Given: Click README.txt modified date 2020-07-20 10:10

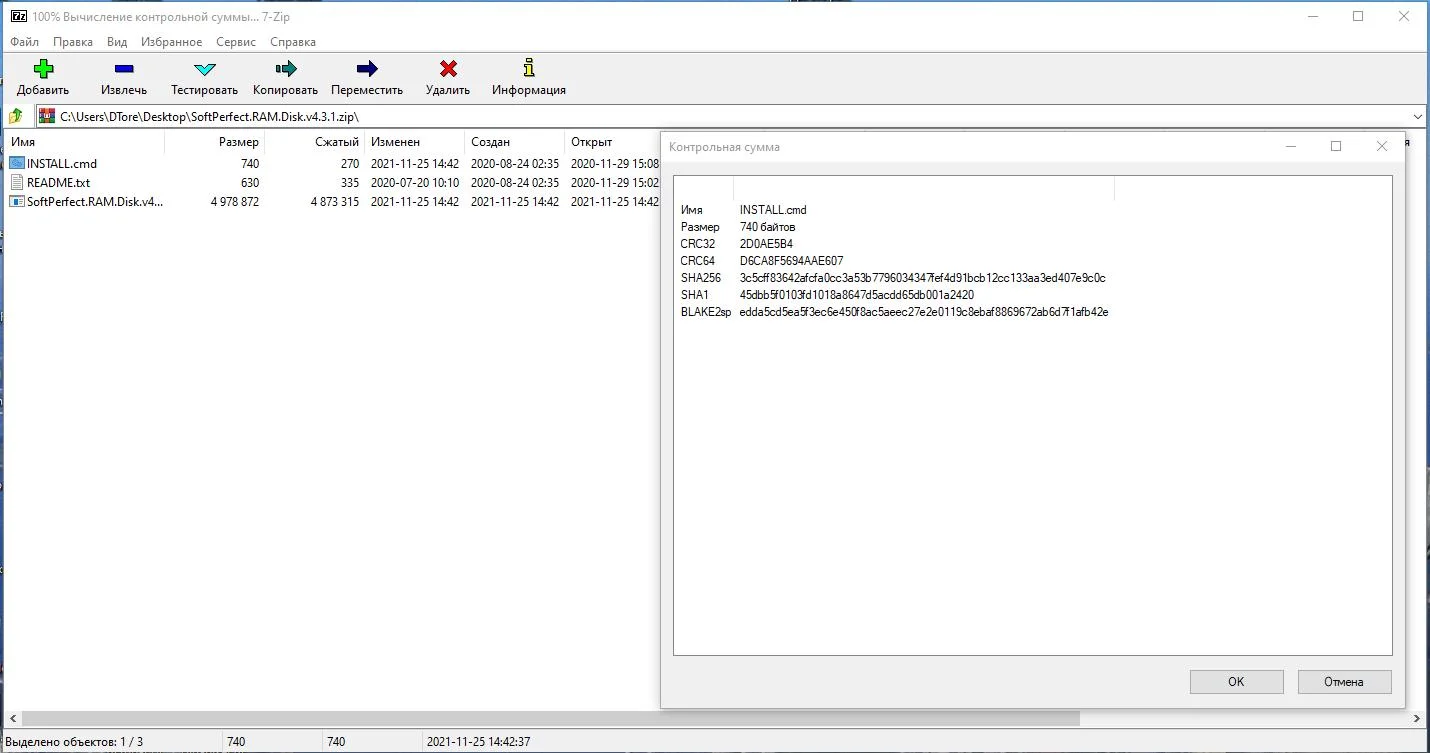Looking at the screenshot, I should point(415,183).
